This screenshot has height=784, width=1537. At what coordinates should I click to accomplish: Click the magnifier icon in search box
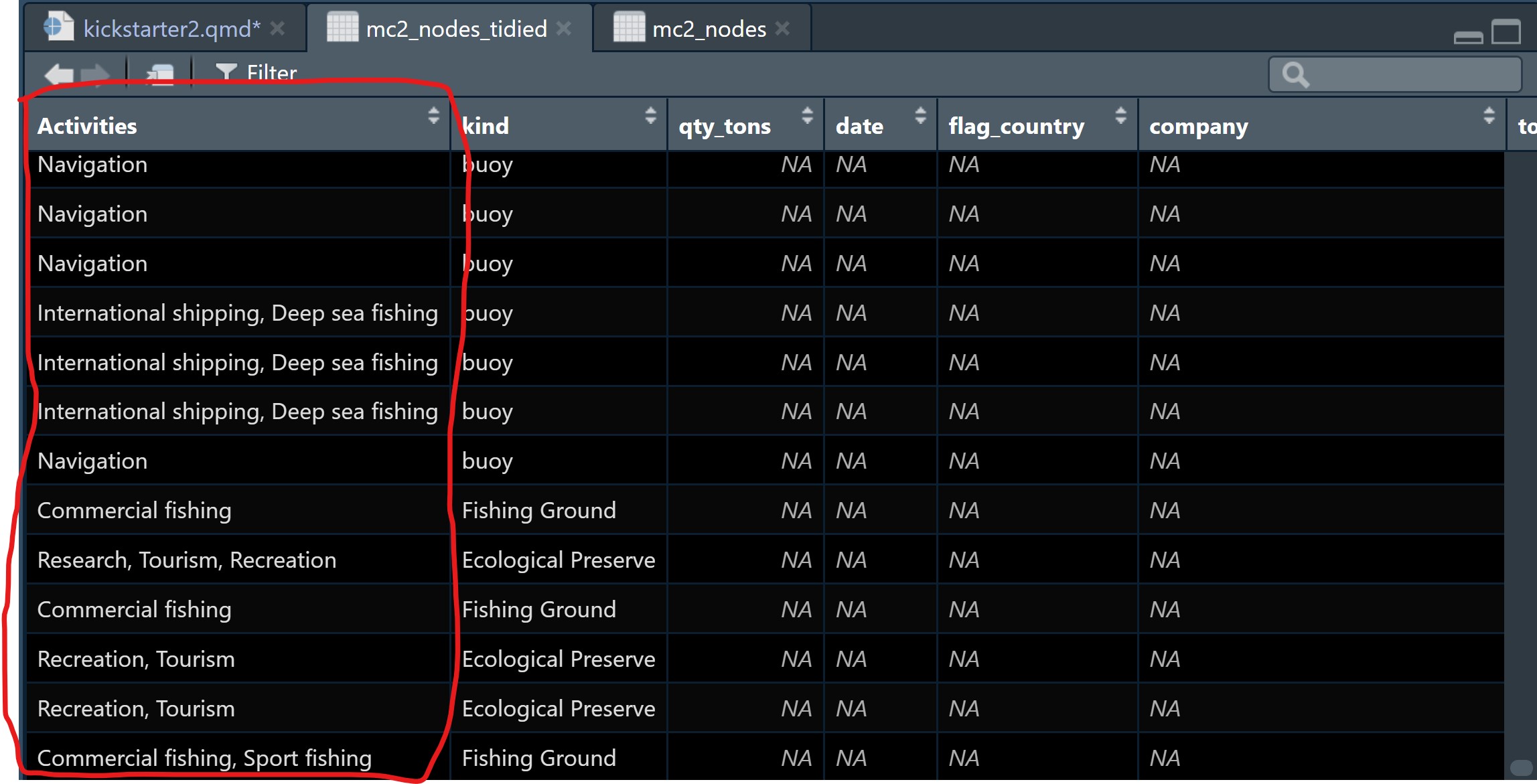pos(1295,74)
